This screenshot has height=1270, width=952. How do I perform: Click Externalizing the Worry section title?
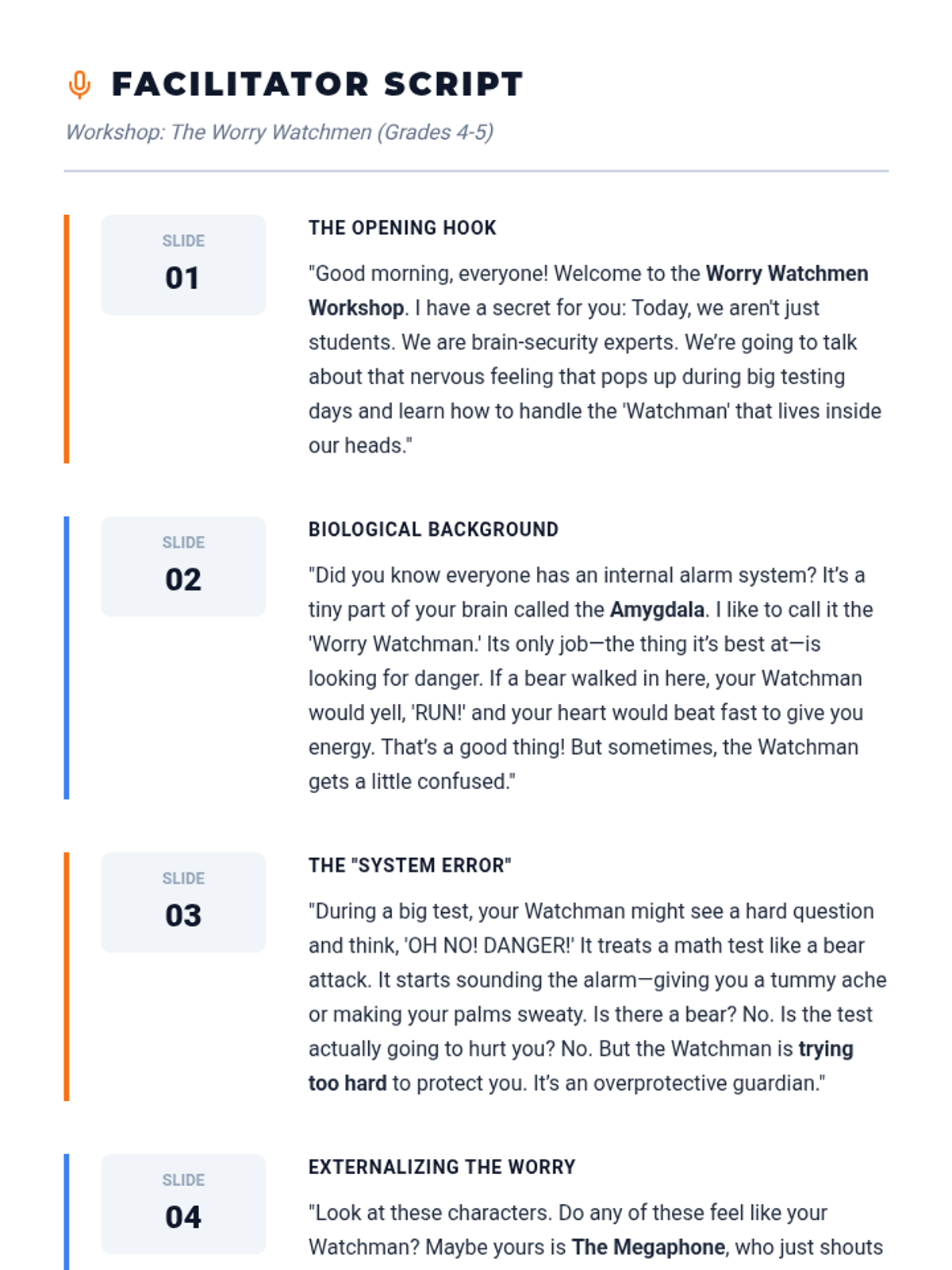(x=442, y=1167)
